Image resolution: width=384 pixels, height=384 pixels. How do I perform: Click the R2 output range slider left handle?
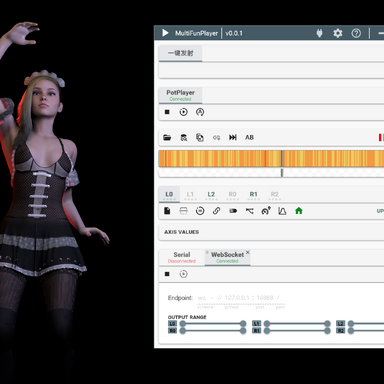click(351, 331)
